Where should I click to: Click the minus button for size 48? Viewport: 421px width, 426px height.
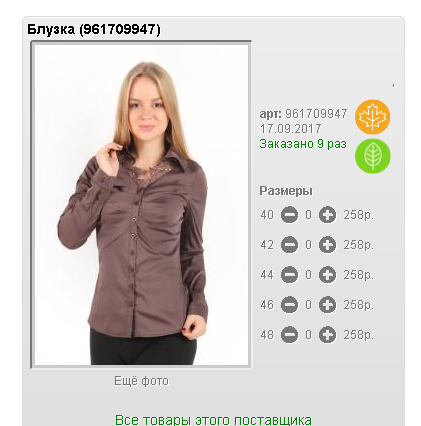tap(289, 335)
